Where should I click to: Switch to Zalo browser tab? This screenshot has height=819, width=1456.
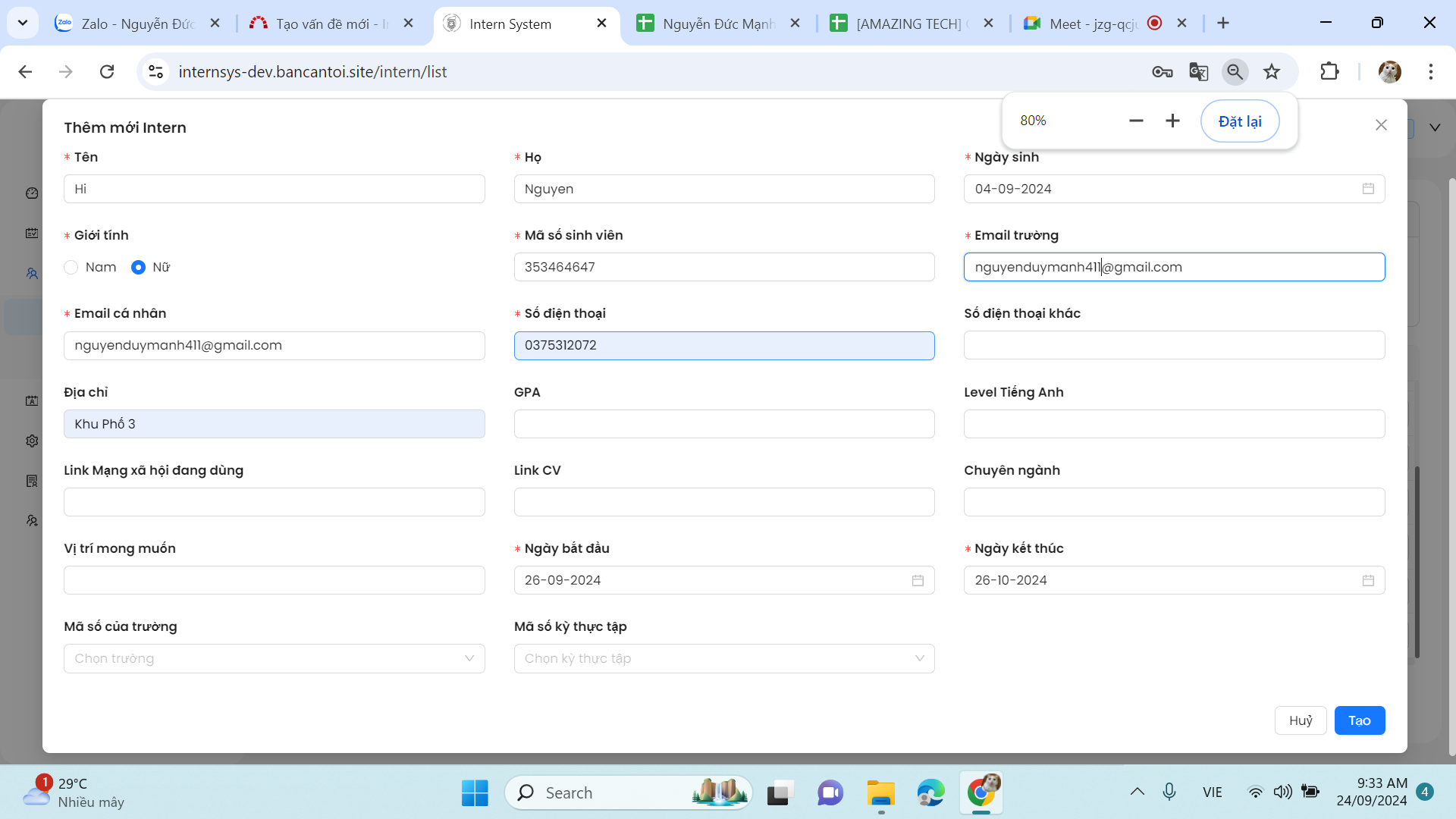125,24
